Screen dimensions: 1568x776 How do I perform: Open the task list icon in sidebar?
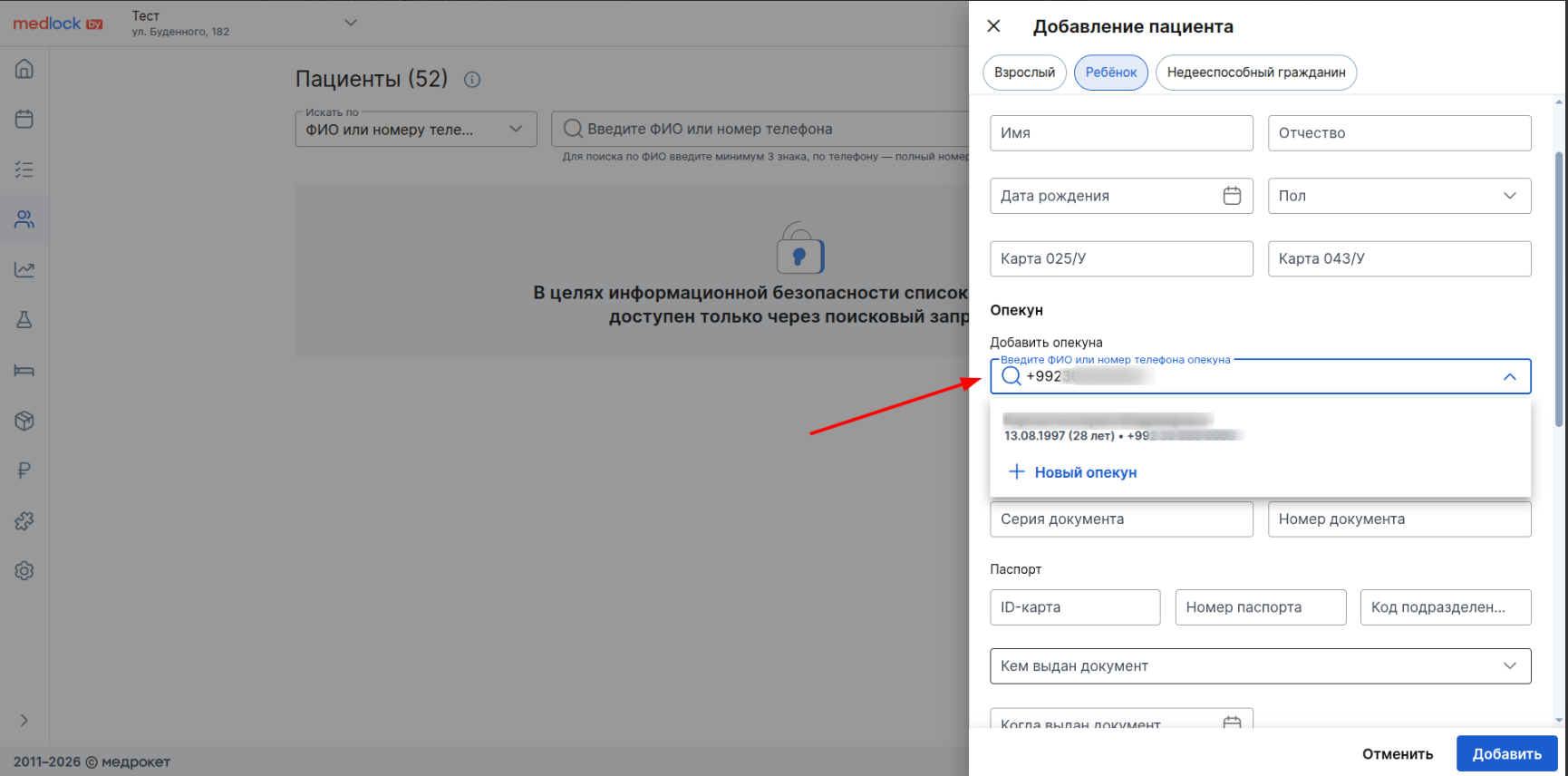point(24,170)
